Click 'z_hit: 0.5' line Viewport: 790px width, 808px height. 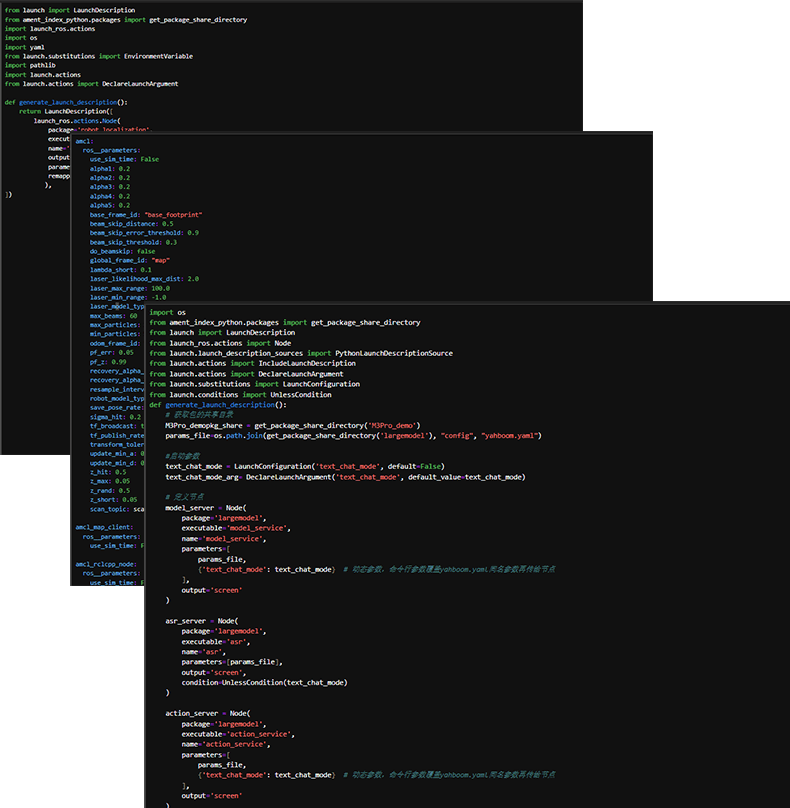(x=108, y=472)
